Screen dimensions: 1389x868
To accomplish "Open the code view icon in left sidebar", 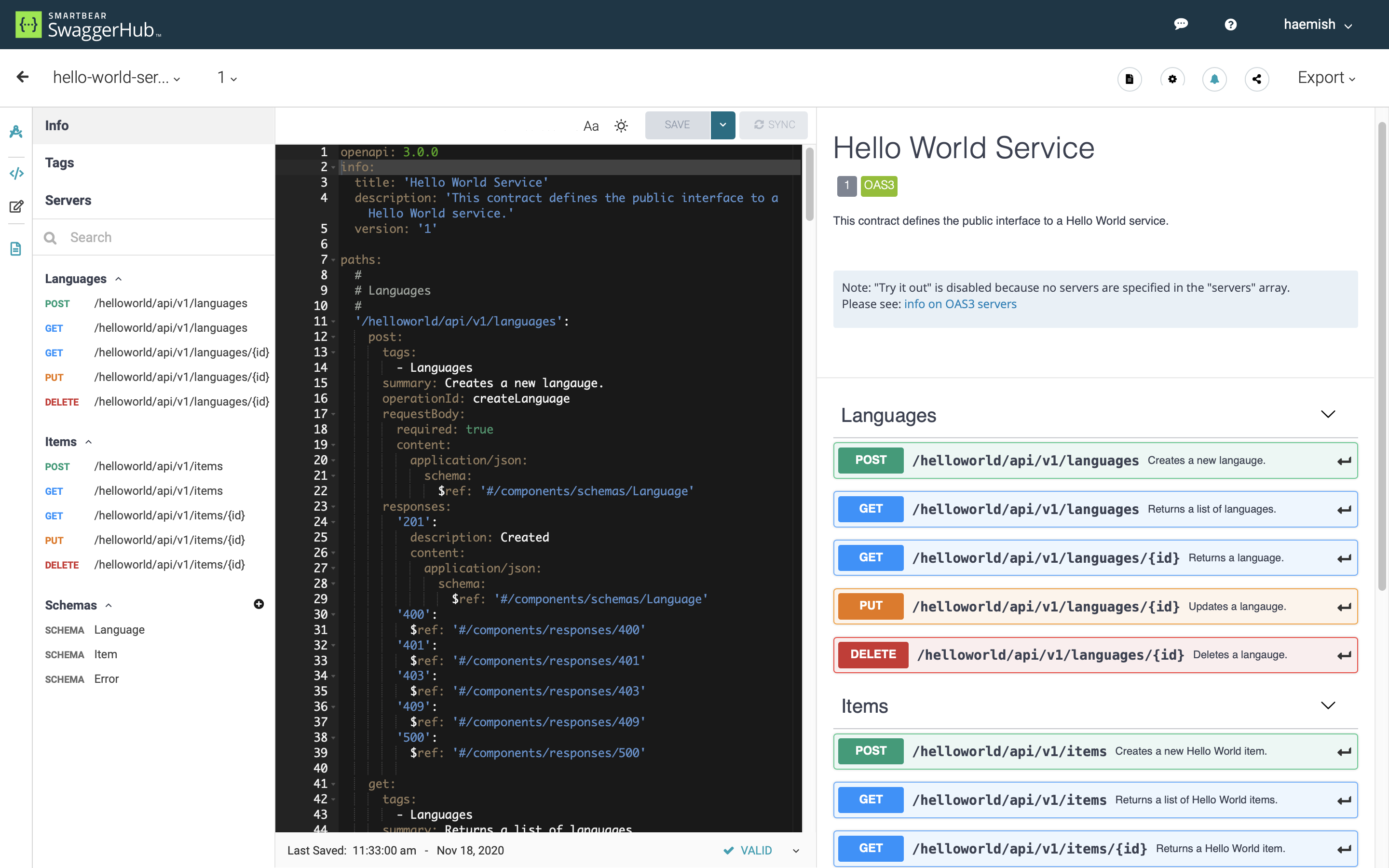I will pyautogui.click(x=16, y=173).
